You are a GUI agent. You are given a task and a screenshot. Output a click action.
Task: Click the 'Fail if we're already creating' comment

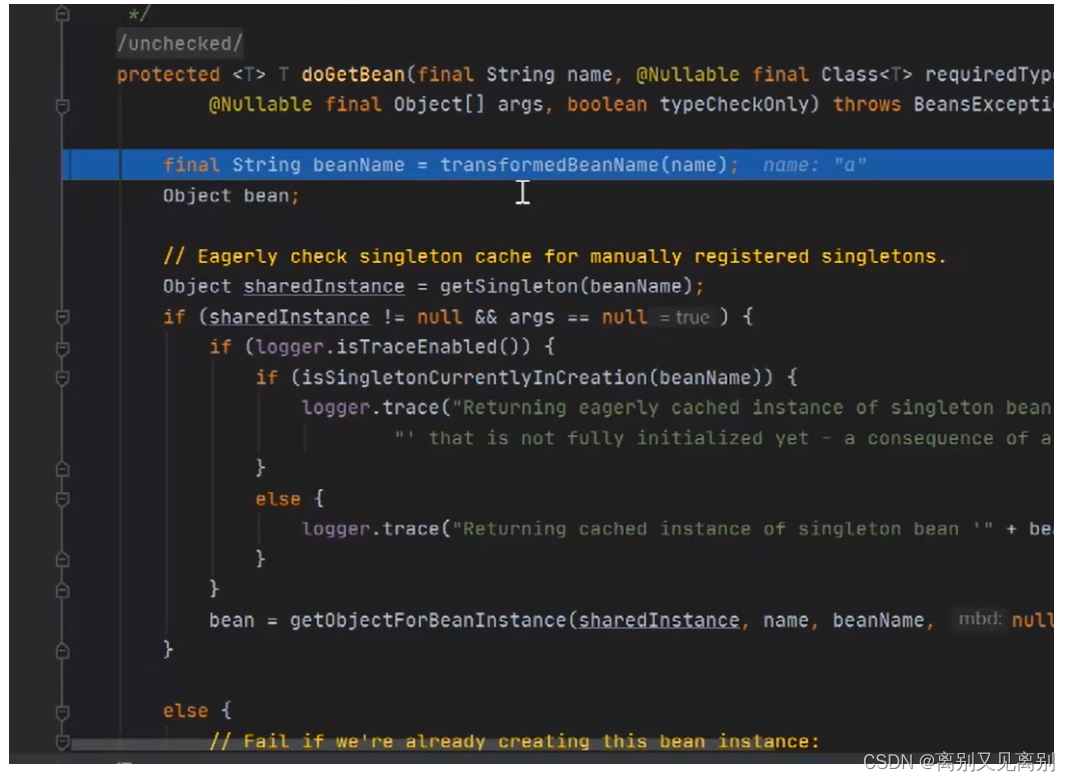point(514,741)
